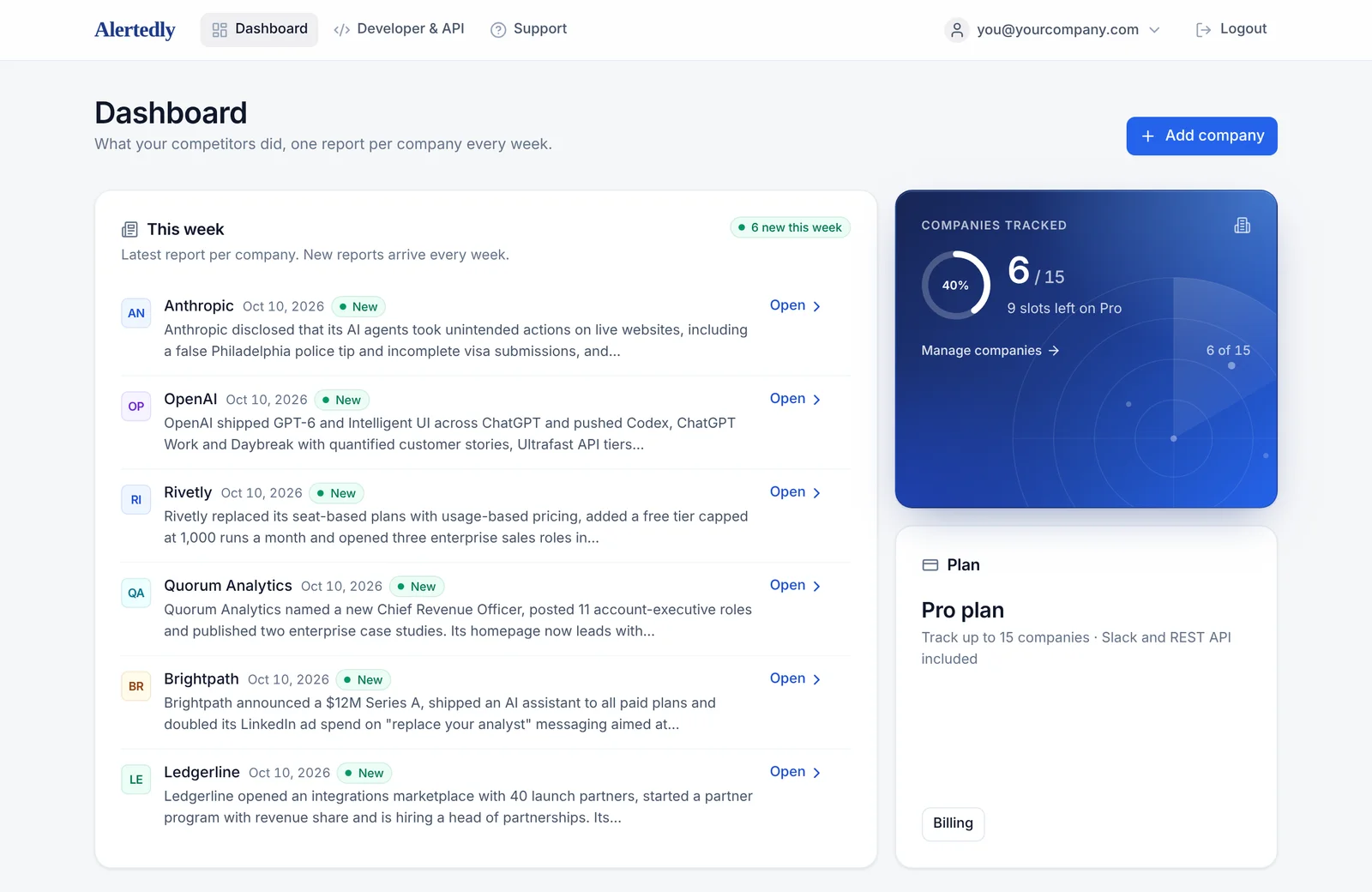Click the New badge on Anthropic row
The width and height of the screenshot is (1372, 892).
(358, 307)
